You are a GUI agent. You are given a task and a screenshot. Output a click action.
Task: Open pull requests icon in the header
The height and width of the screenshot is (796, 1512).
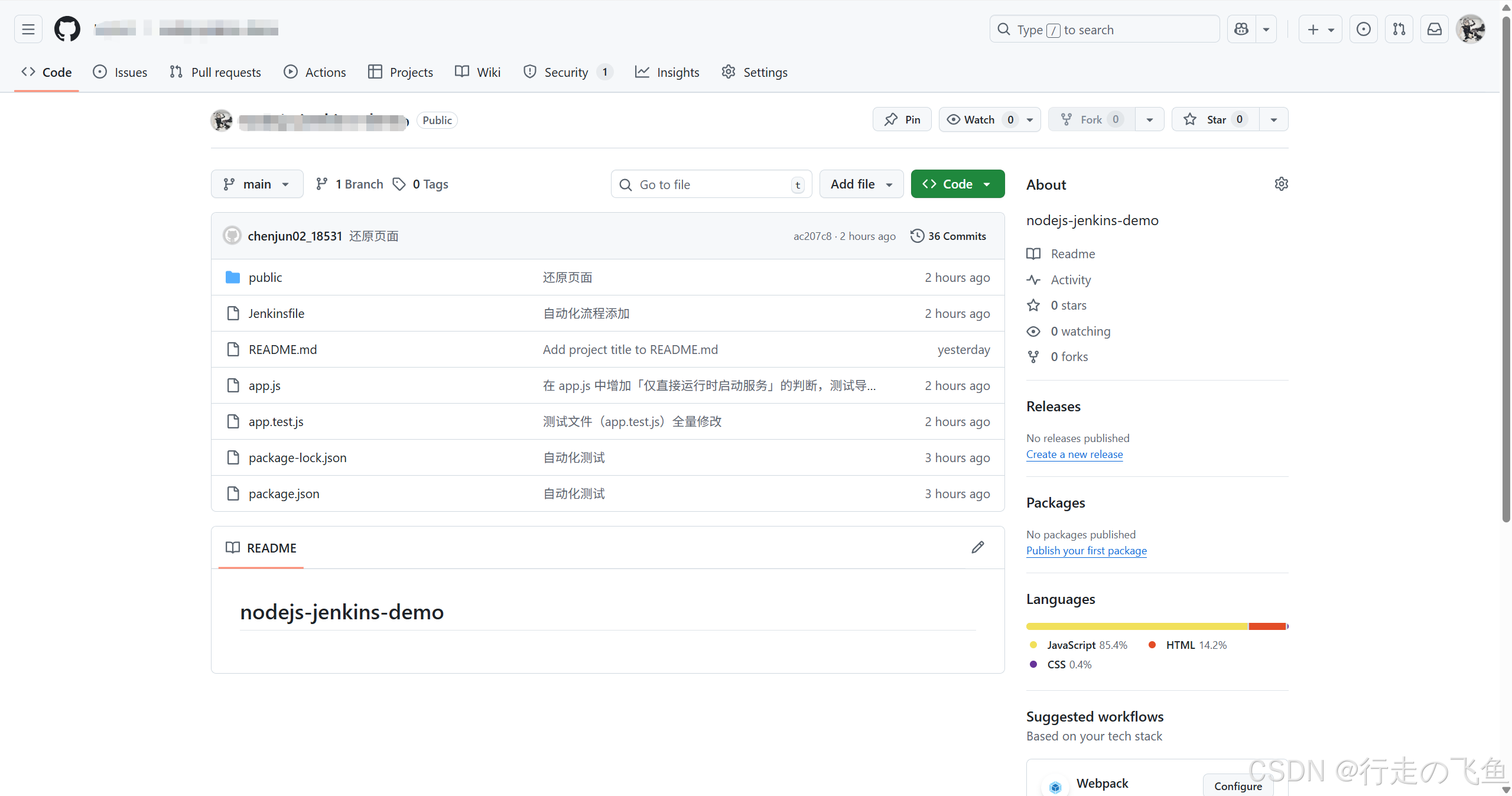click(1399, 29)
